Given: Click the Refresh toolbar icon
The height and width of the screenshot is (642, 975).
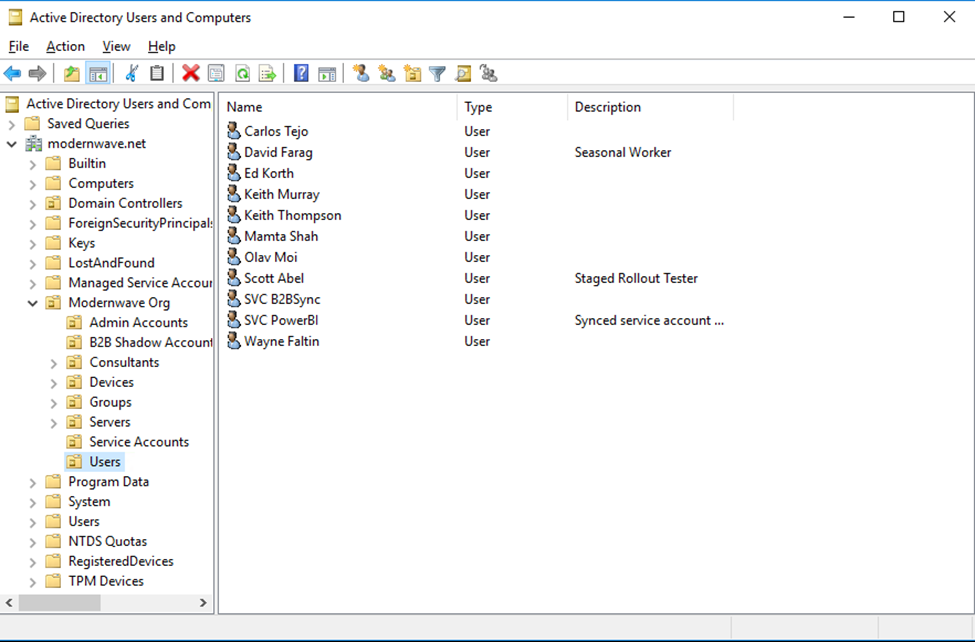Looking at the screenshot, I should point(242,73).
